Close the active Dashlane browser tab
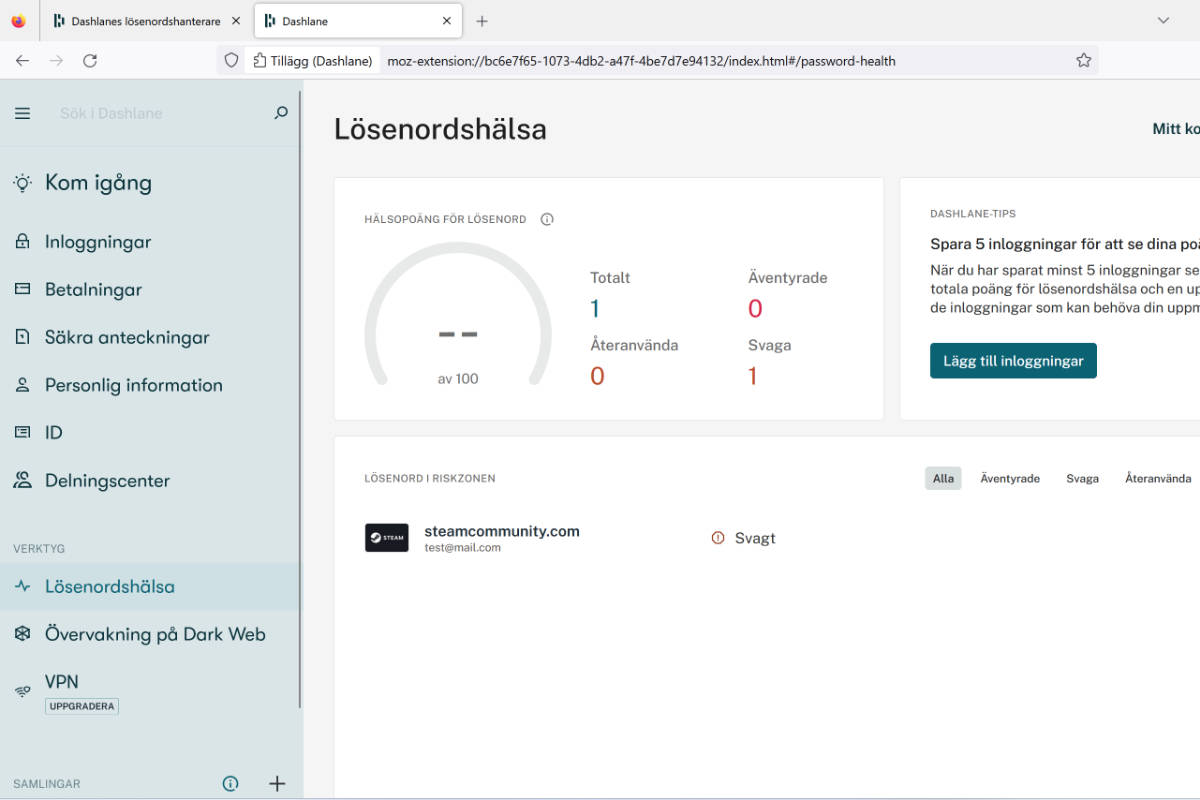Viewport: 1200px width, 800px height. click(446, 21)
